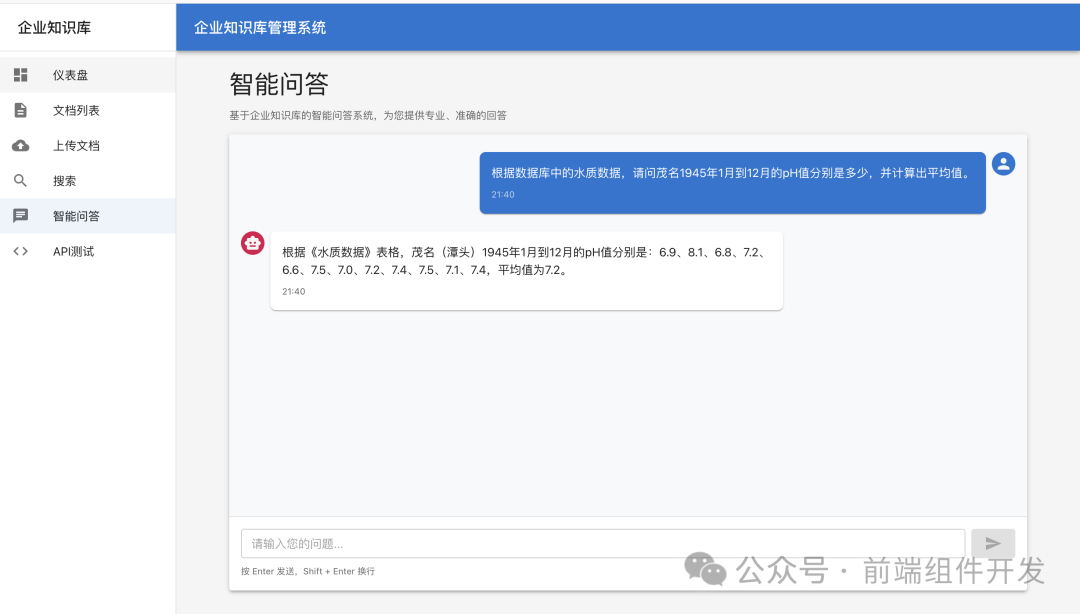Click the document list file icon
This screenshot has width=1080, height=614.
tap(21, 110)
